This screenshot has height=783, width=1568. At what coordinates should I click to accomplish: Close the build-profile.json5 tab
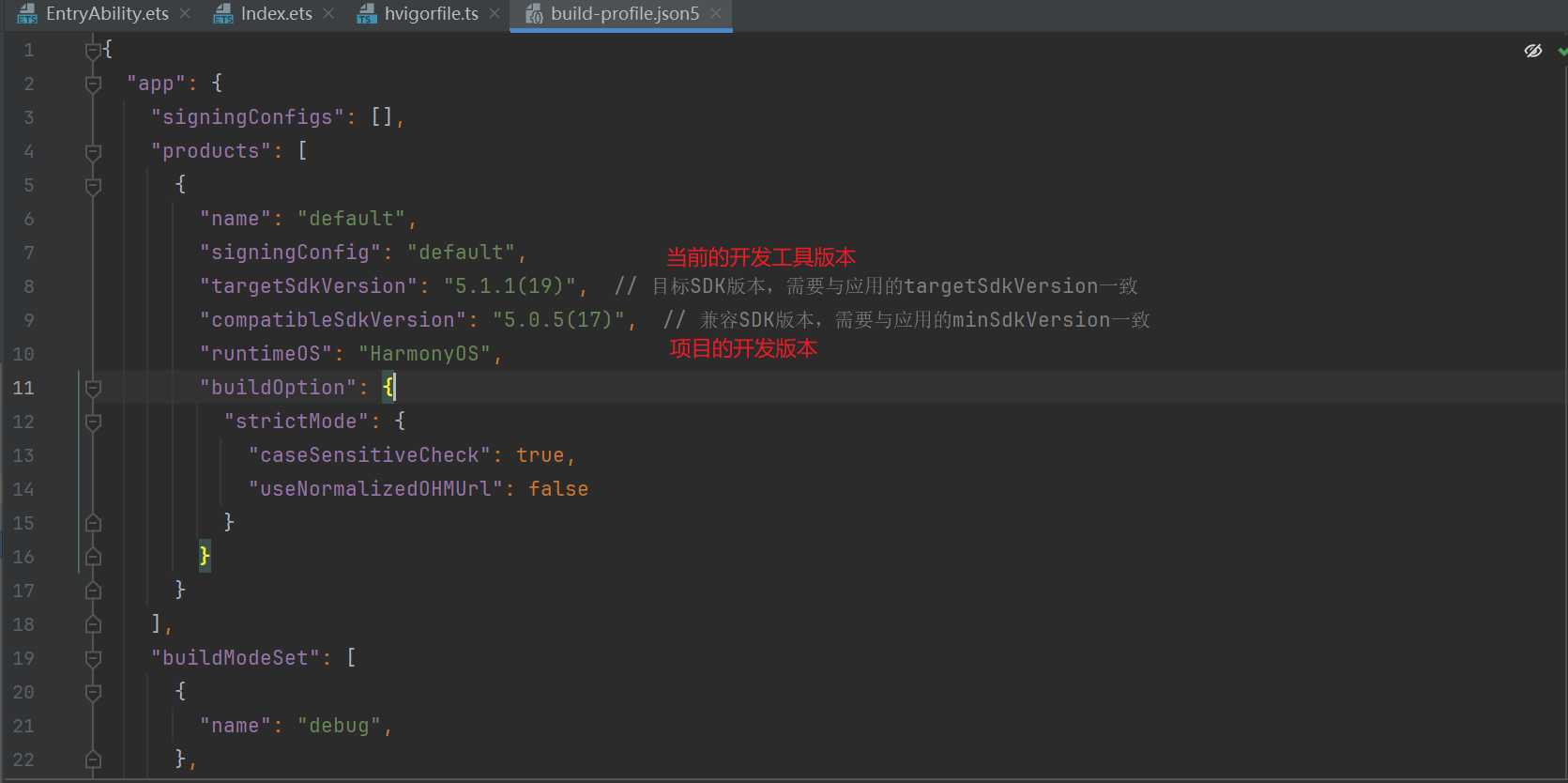(716, 13)
